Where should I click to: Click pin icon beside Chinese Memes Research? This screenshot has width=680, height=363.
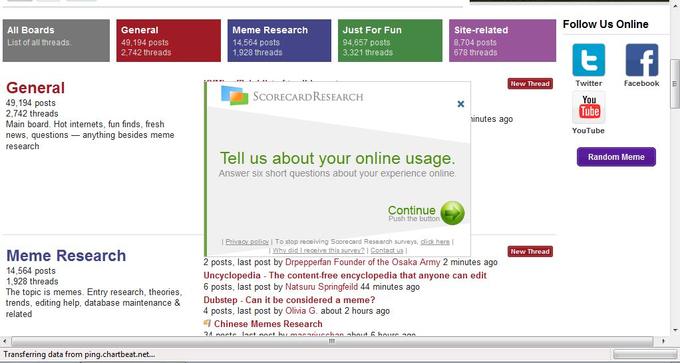(207, 324)
